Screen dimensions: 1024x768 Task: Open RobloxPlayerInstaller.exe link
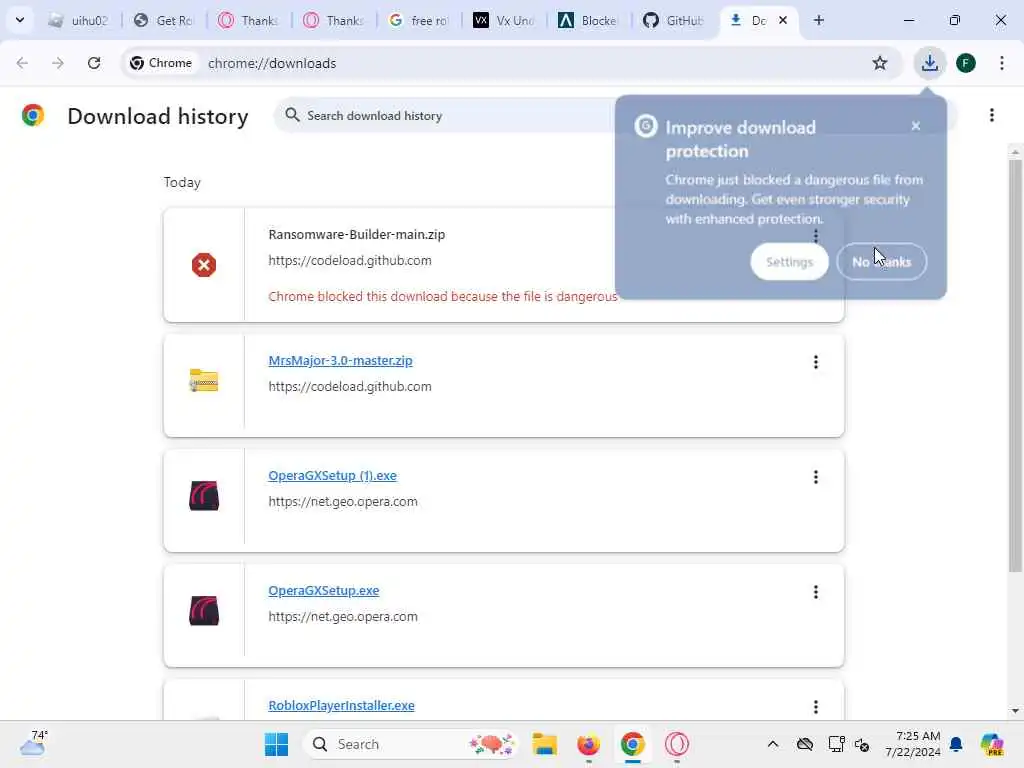click(x=342, y=705)
